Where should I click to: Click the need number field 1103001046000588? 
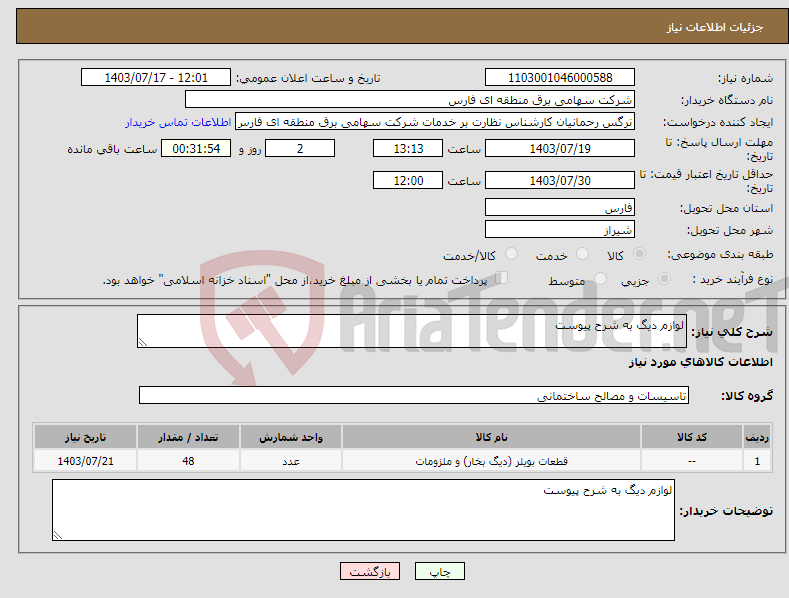click(560, 78)
